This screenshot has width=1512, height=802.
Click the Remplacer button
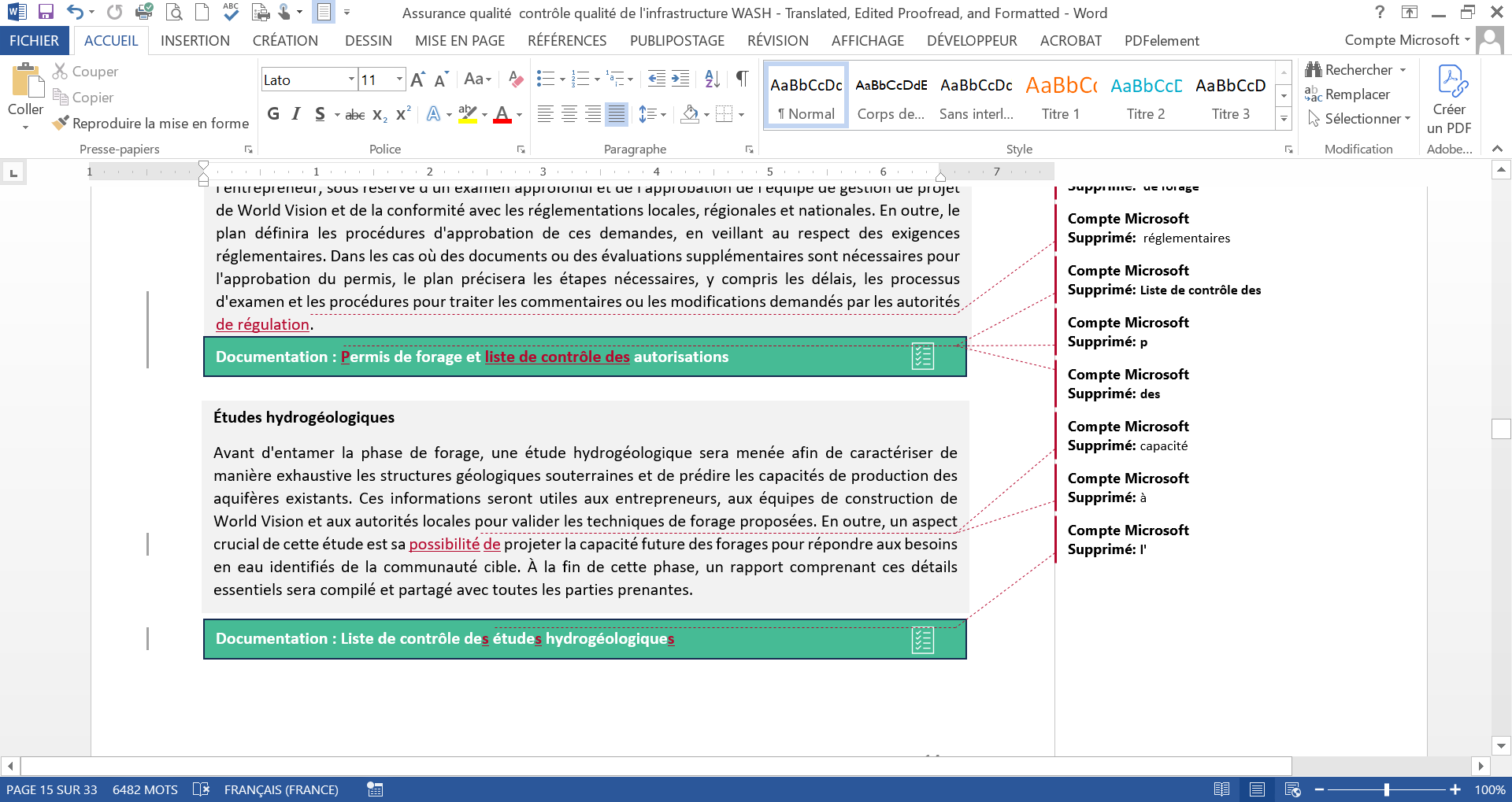click(1347, 94)
